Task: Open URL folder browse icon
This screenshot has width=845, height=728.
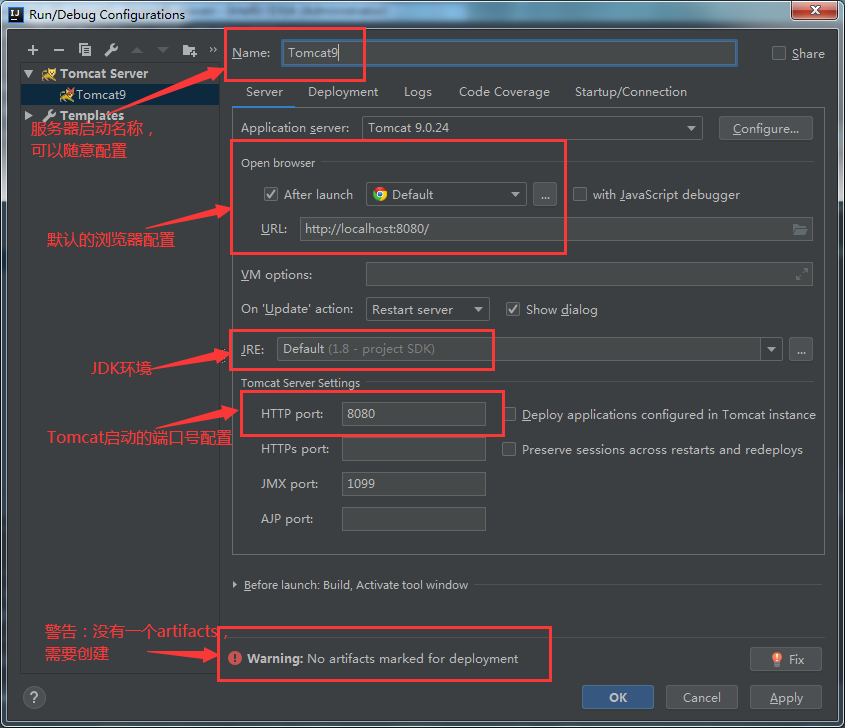Action: 800,230
